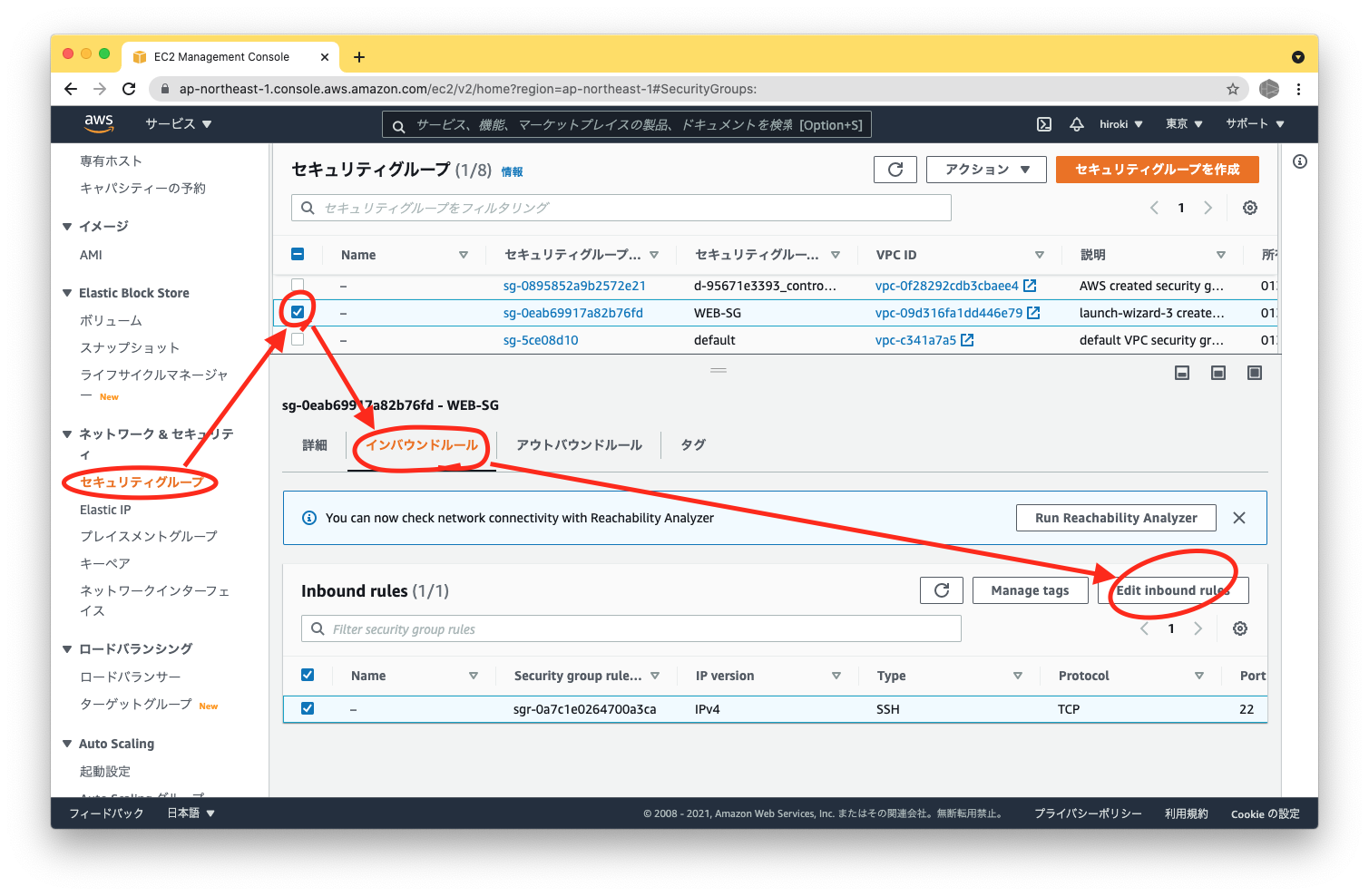Open the AWS home logo

click(x=99, y=123)
